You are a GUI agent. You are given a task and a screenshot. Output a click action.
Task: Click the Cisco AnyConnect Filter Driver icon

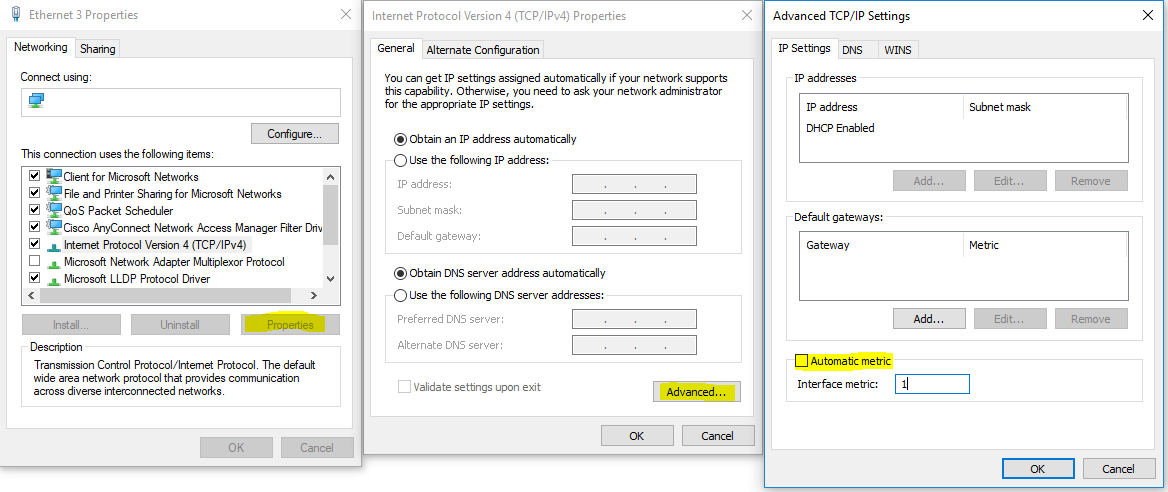pos(53,228)
